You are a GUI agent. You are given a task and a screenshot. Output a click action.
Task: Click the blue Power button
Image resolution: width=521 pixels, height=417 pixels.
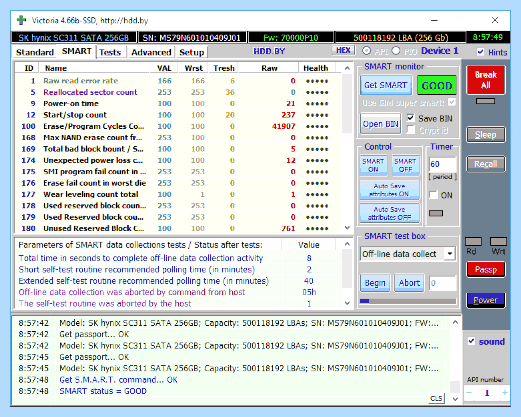point(486,300)
